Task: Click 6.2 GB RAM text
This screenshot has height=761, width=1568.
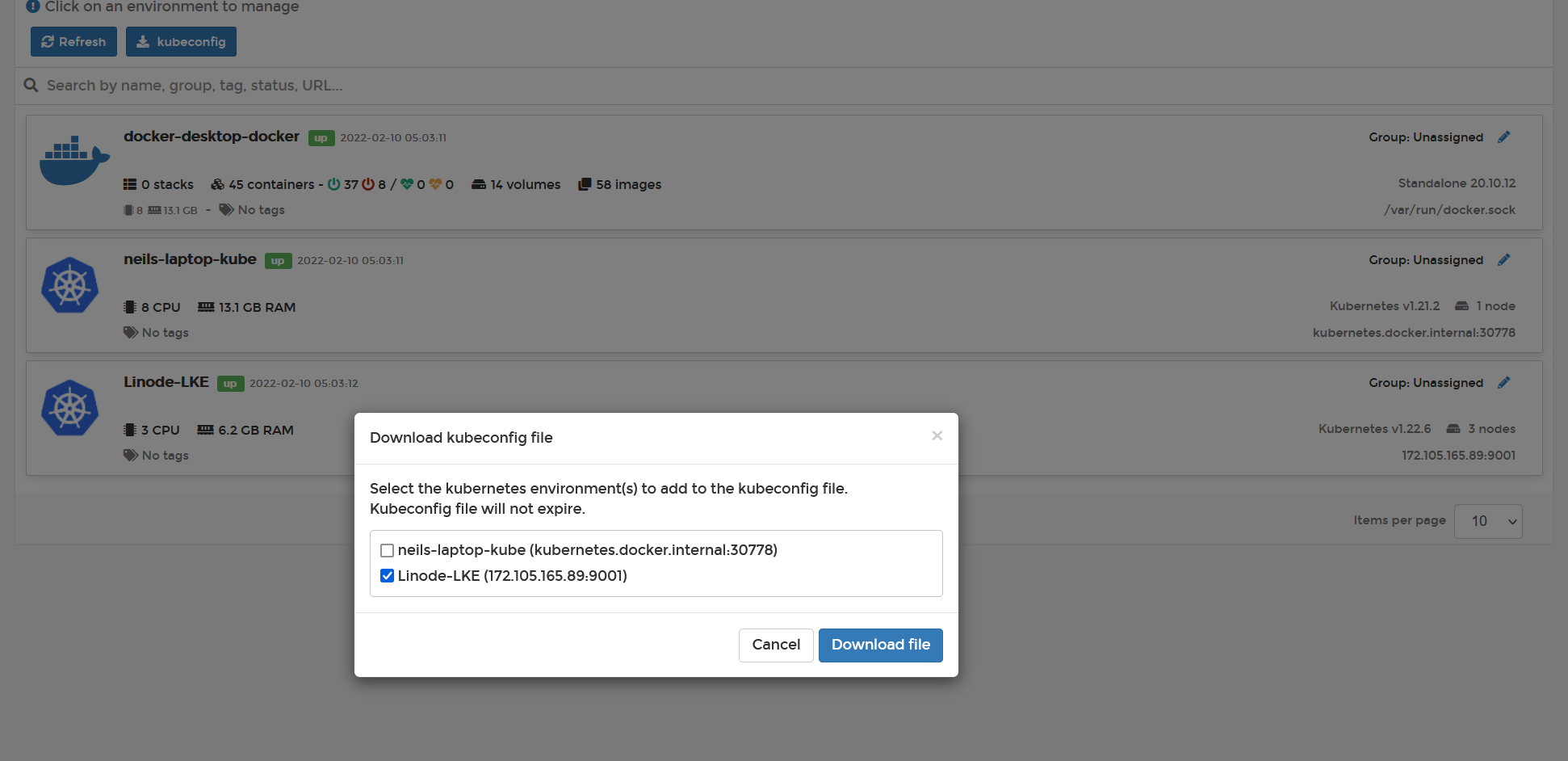Action: point(256,430)
